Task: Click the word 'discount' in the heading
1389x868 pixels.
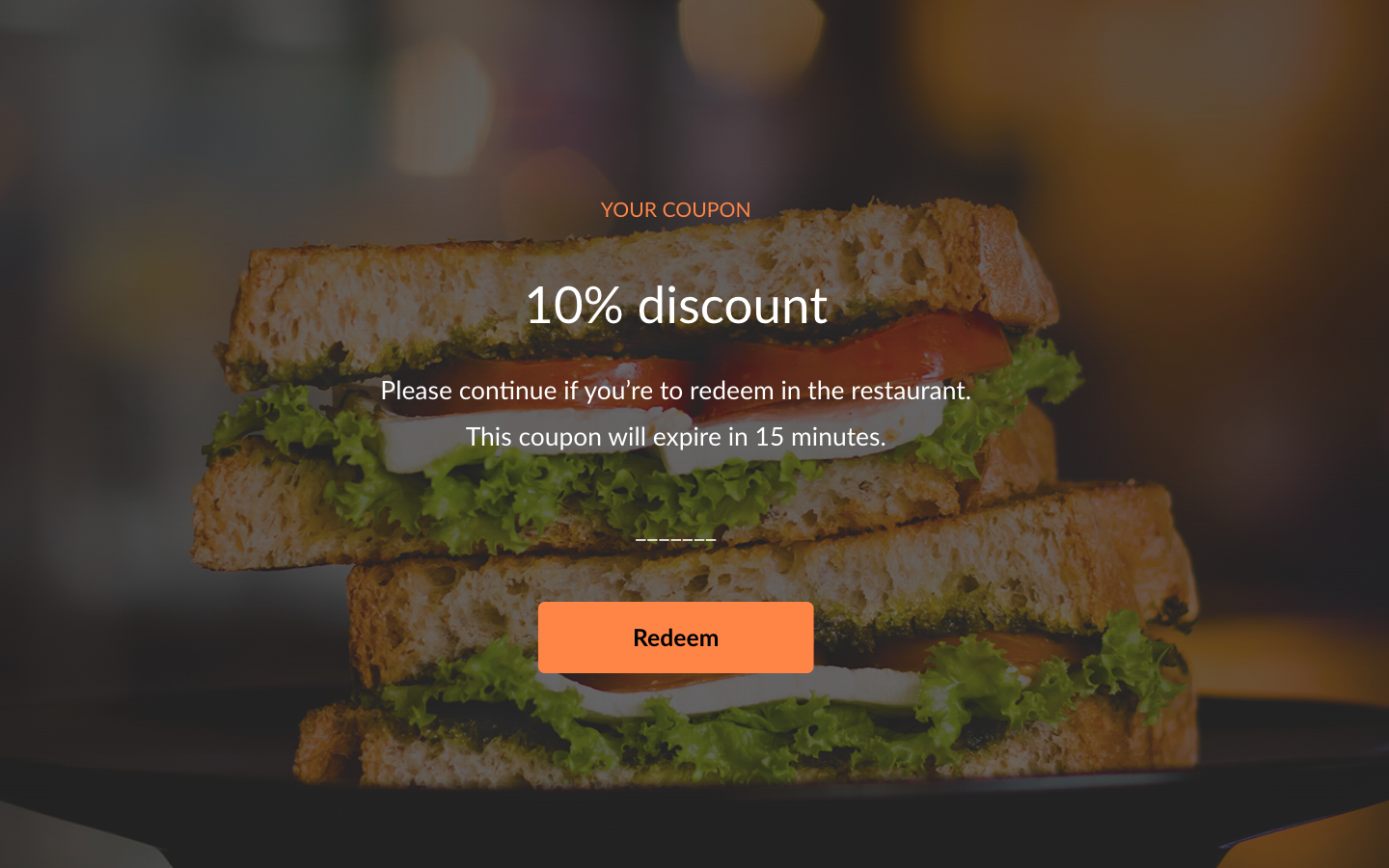Action: point(733,305)
